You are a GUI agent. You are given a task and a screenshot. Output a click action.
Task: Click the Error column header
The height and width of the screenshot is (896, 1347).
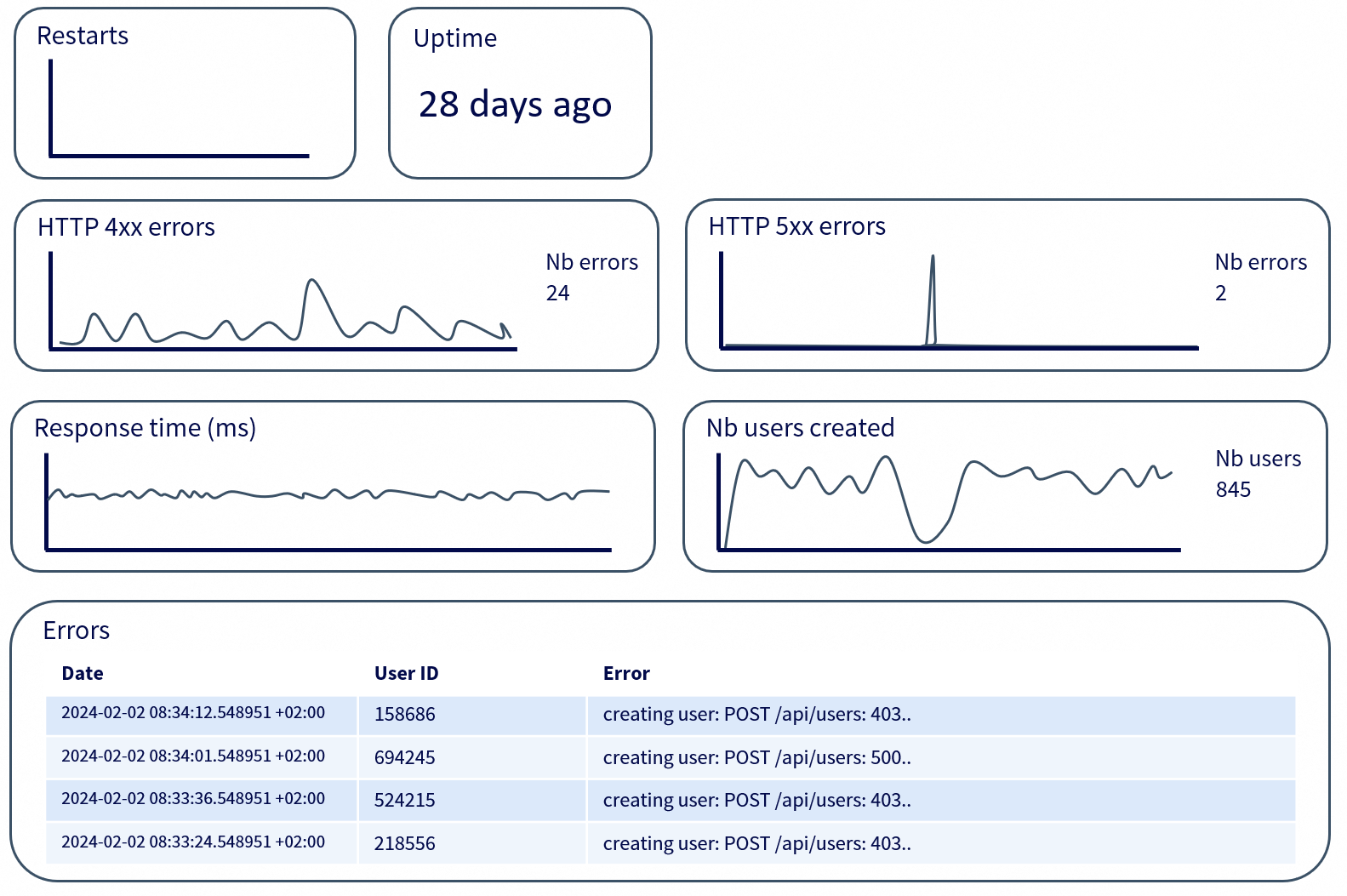(x=626, y=674)
